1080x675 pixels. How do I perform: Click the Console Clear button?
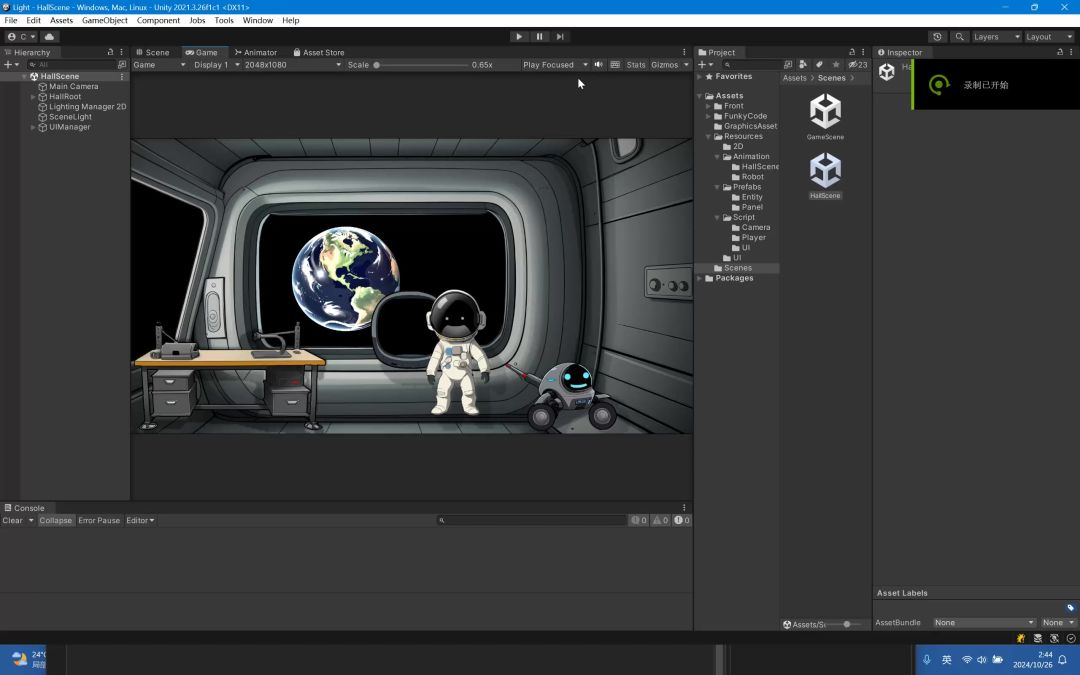pyautogui.click(x=12, y=521)
